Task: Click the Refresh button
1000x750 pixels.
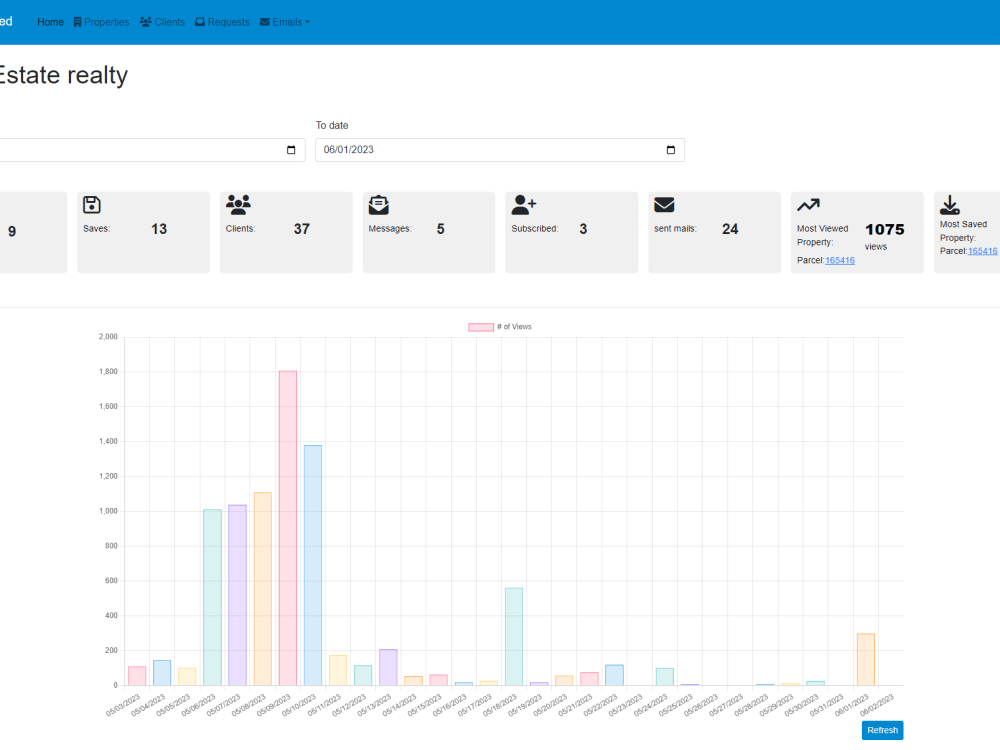Action: tap(882, 730)
